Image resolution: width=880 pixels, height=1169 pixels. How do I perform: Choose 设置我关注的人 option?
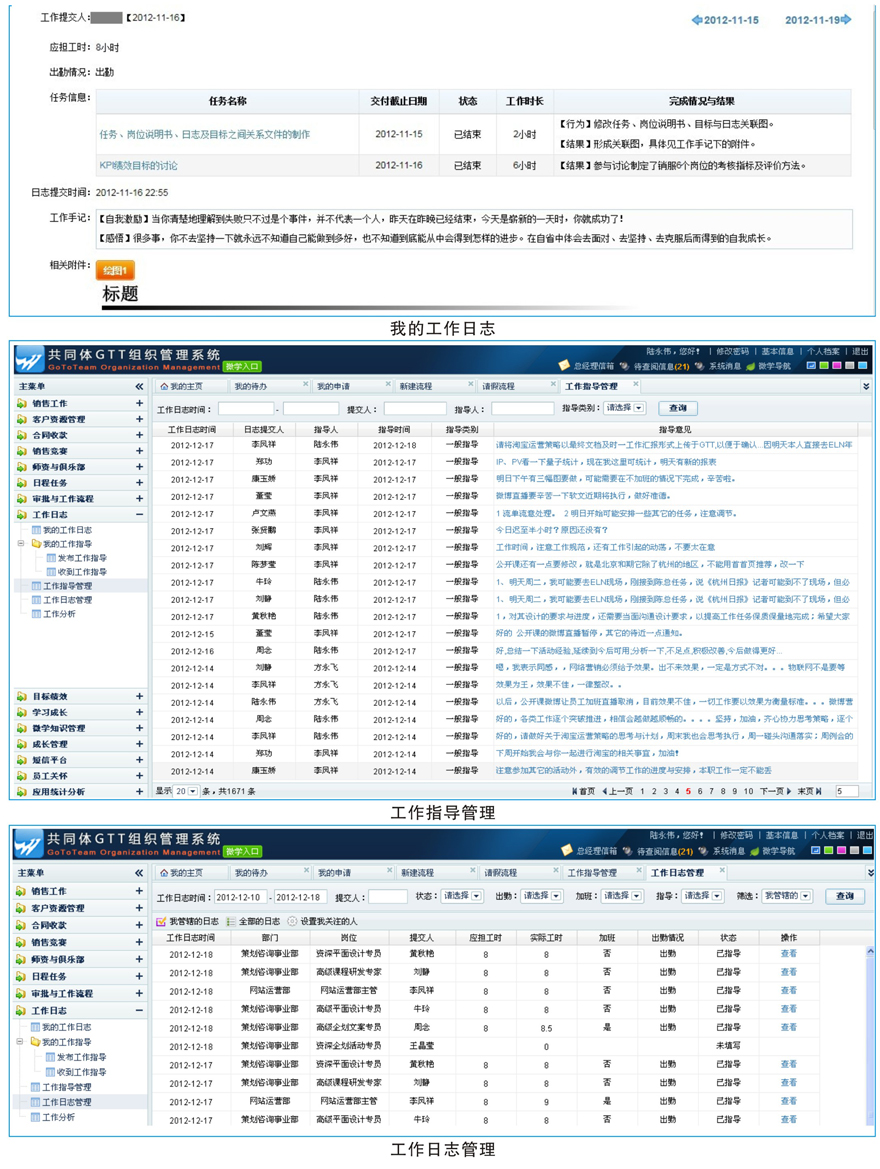pos(323,921)
